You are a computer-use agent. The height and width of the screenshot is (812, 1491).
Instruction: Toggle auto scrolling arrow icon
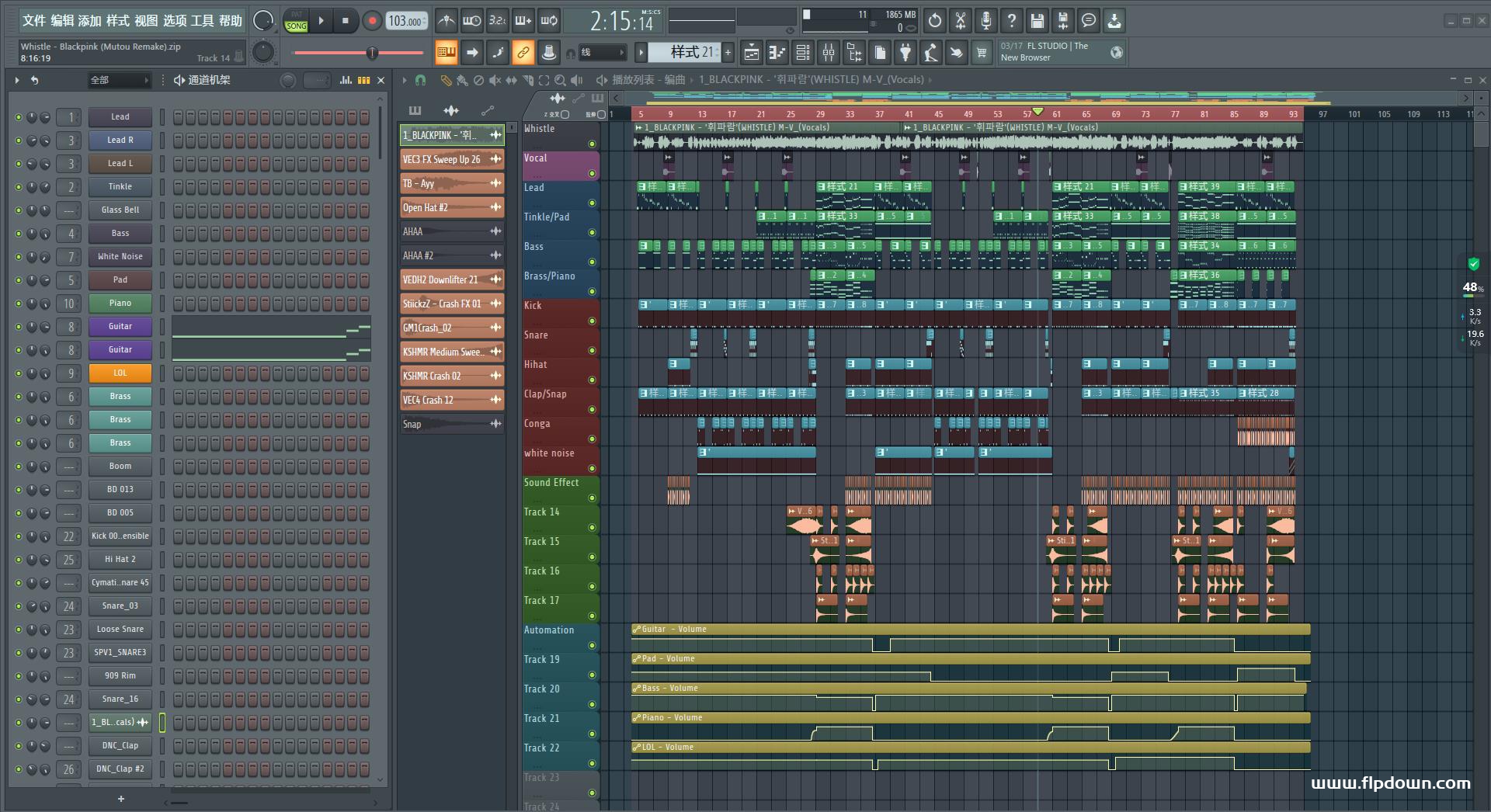click(x=471, y=53)
